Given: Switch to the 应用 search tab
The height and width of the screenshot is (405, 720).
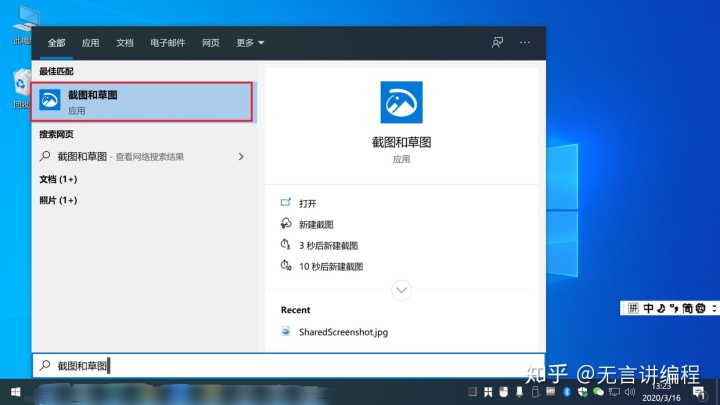Looking at the screenshot, I should click(x=90, y=43).
